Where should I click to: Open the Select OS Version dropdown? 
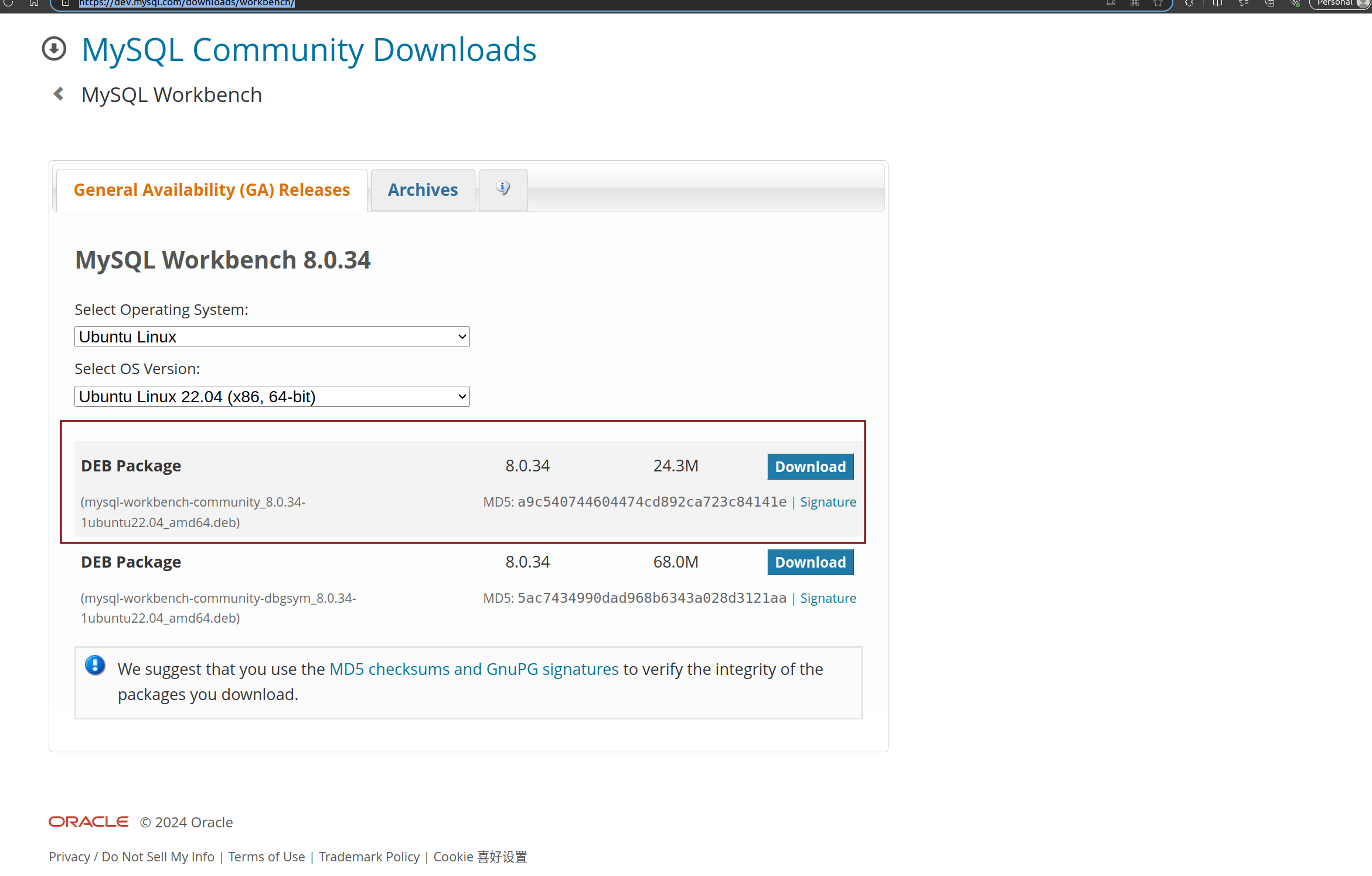(x=272, y=397)
